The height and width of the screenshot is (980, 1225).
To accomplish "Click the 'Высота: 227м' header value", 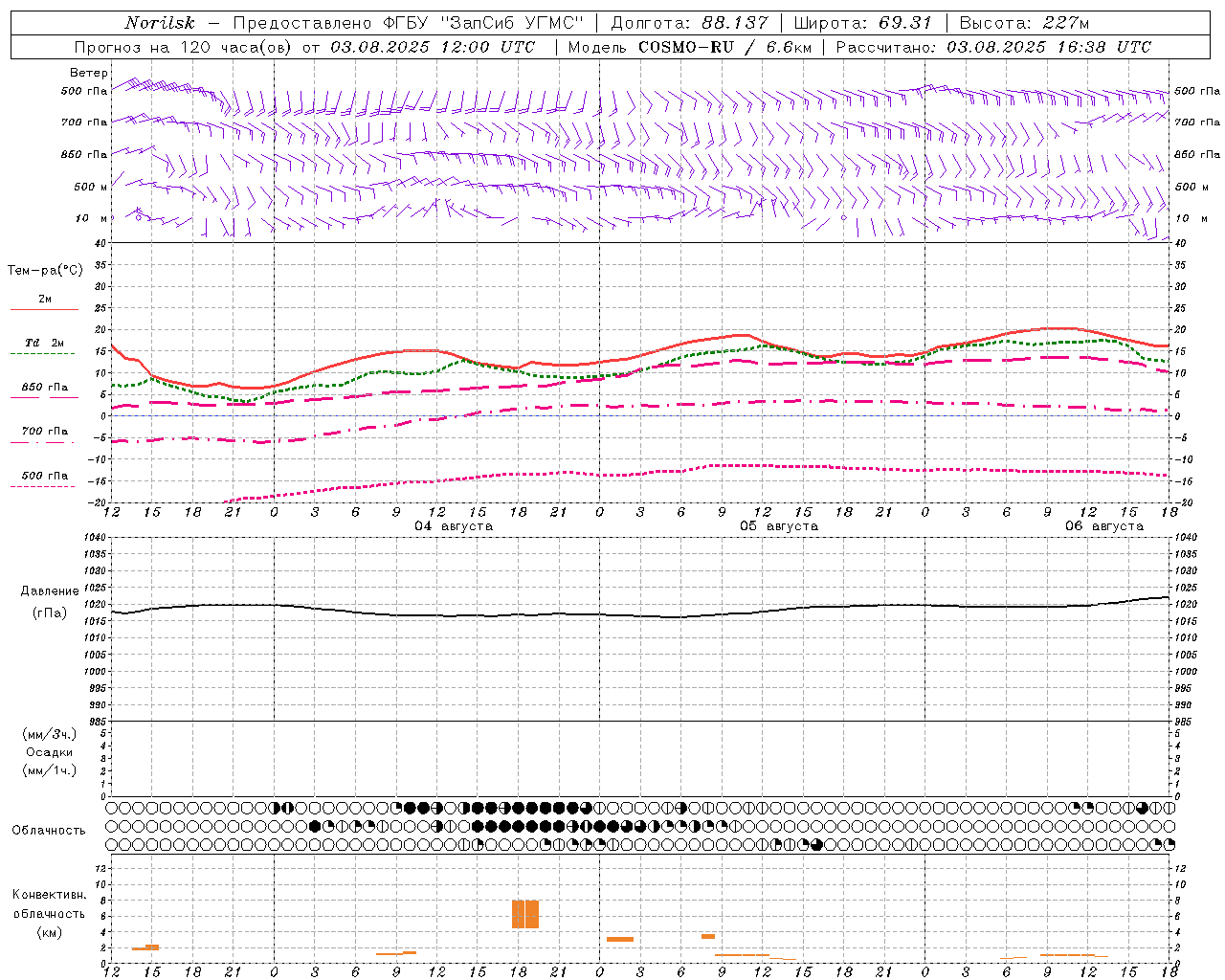I will click(x=1024, y=23).
